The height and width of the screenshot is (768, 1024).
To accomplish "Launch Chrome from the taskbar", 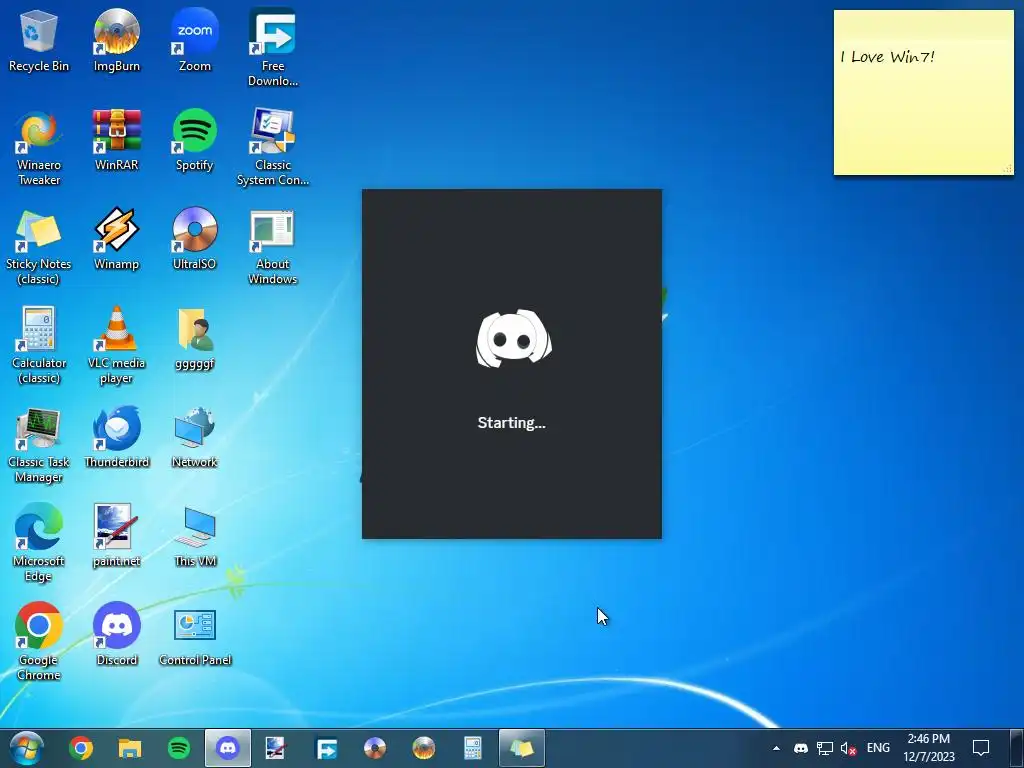I will click(x=81, y=748).
